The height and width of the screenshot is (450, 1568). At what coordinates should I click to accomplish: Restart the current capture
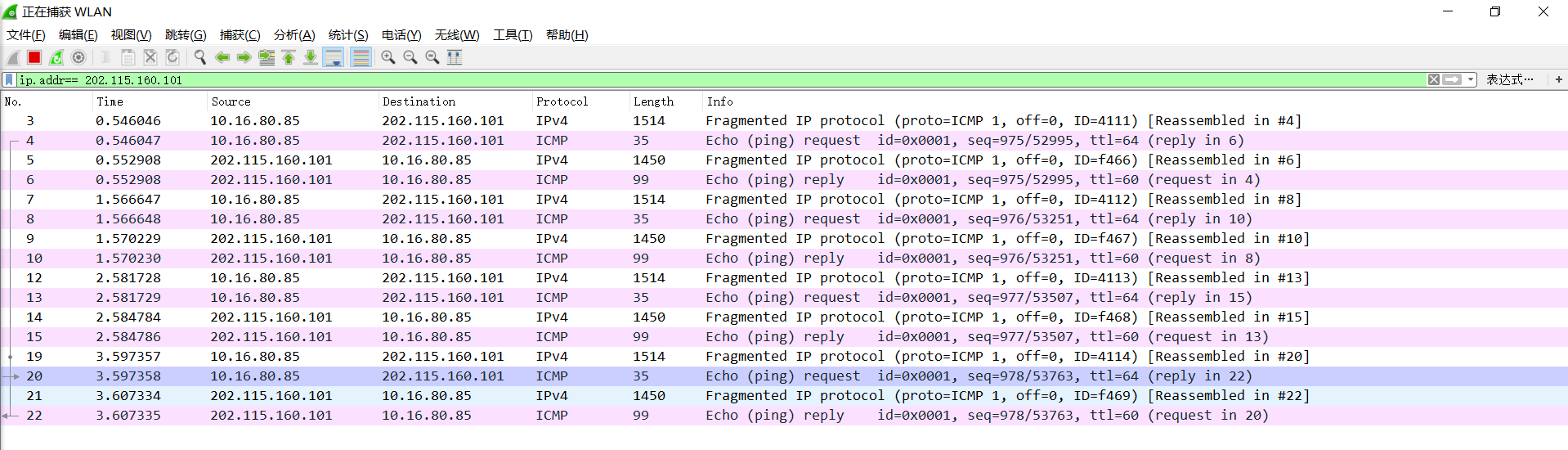click(56, 57)
